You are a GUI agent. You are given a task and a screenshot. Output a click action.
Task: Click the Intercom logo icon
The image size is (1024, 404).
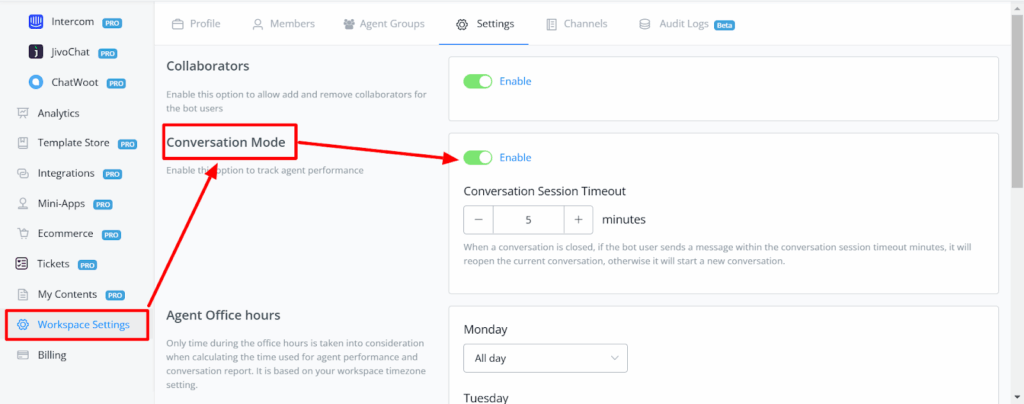coord(36,21)
